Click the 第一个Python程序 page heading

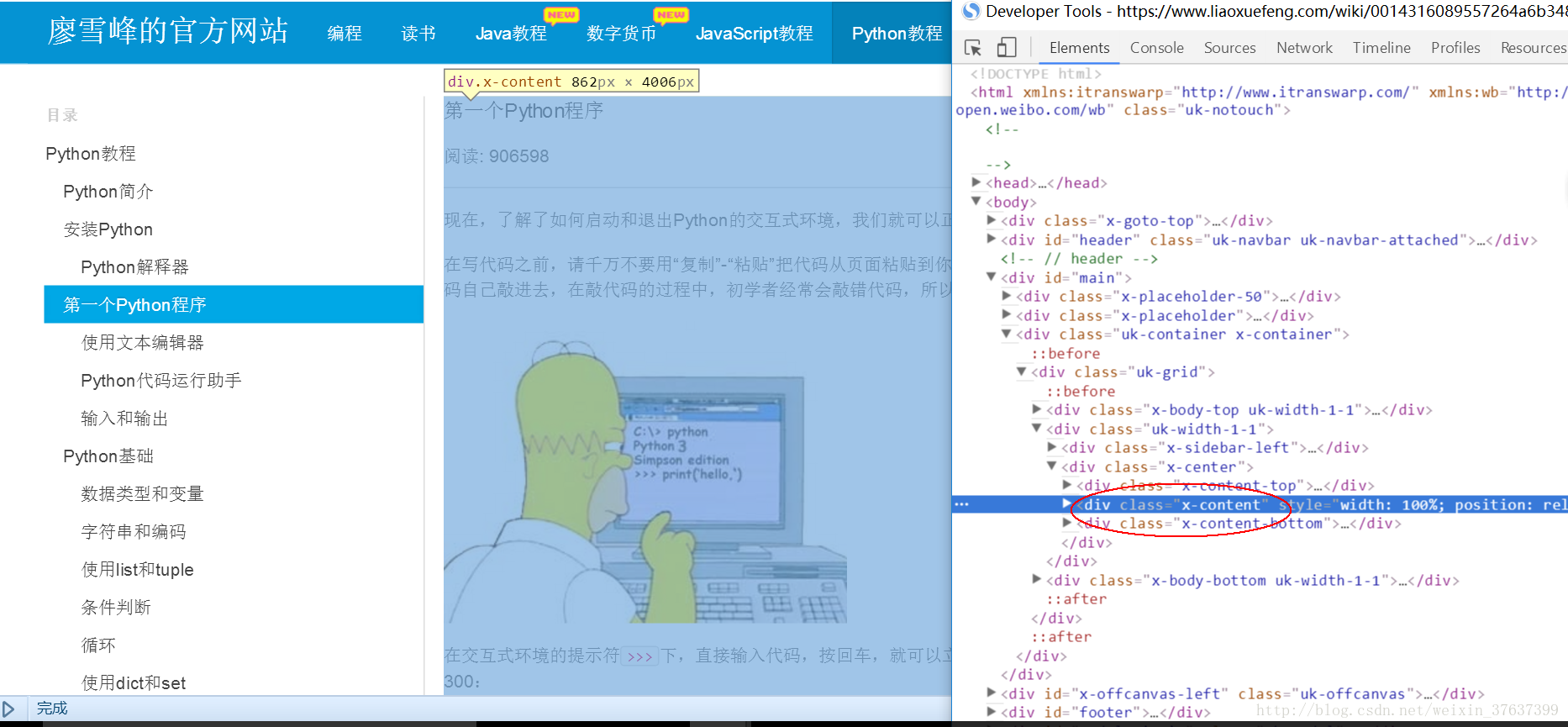[x=524, y=111]
